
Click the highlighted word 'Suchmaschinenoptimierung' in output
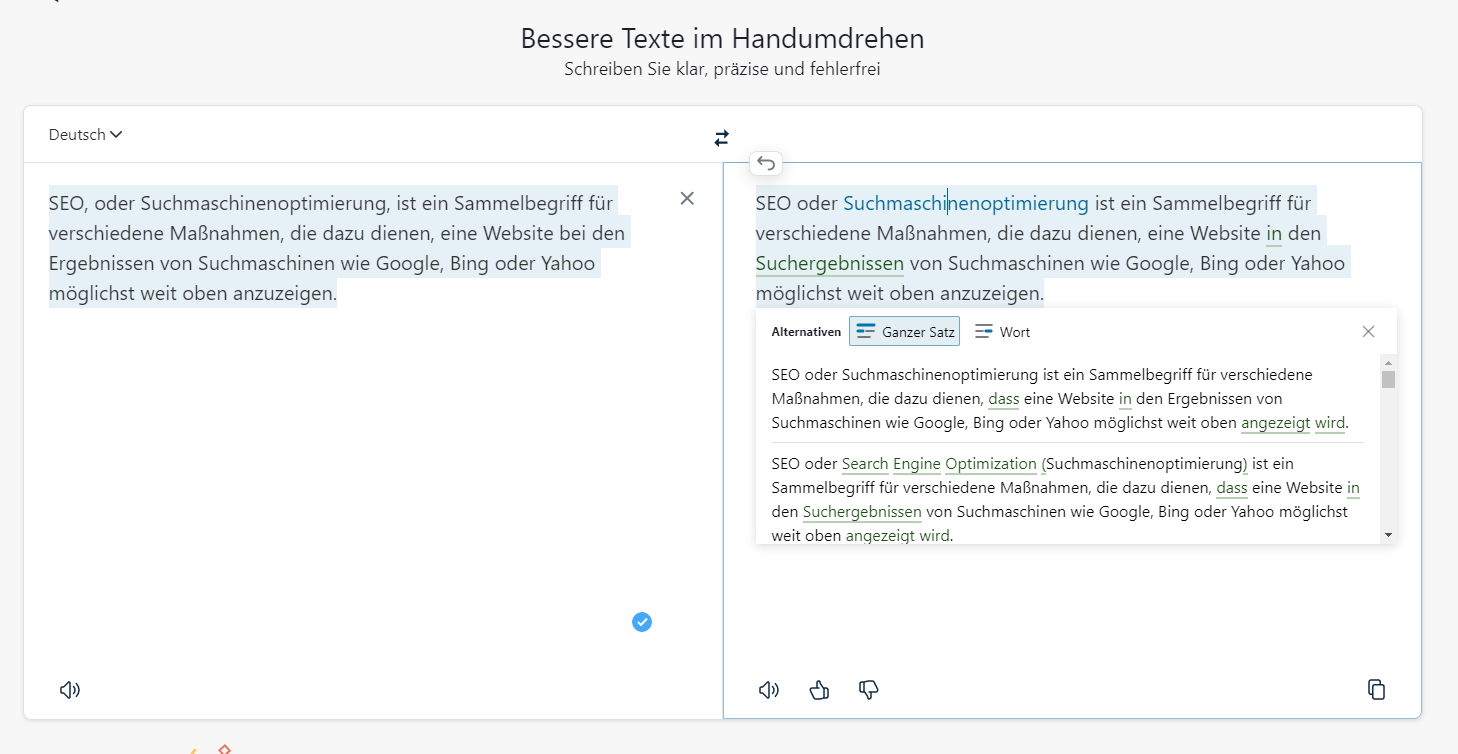coord(965,204)
